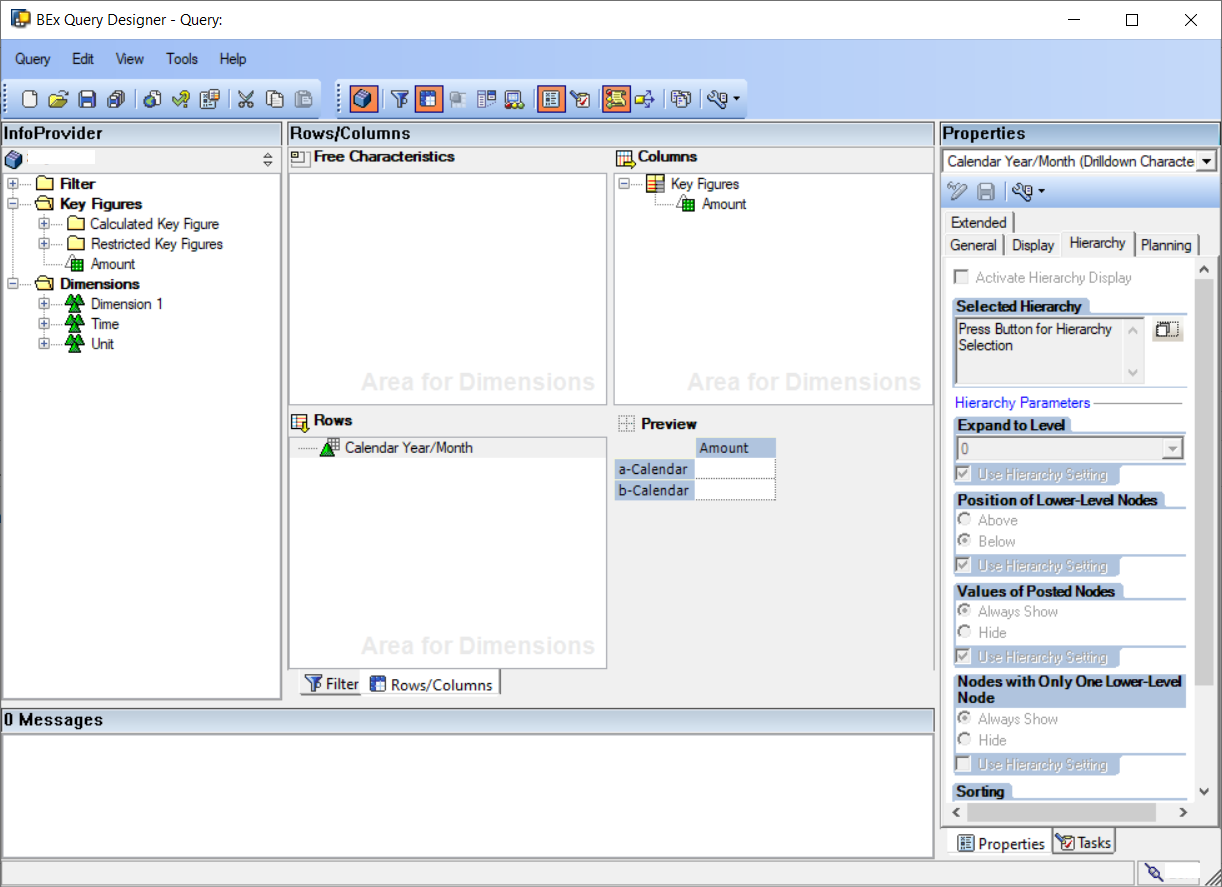Screen dimensions: 1222x887
Task: Select Always Show under Nodes with Only One
Action: (x=964, y=718)
